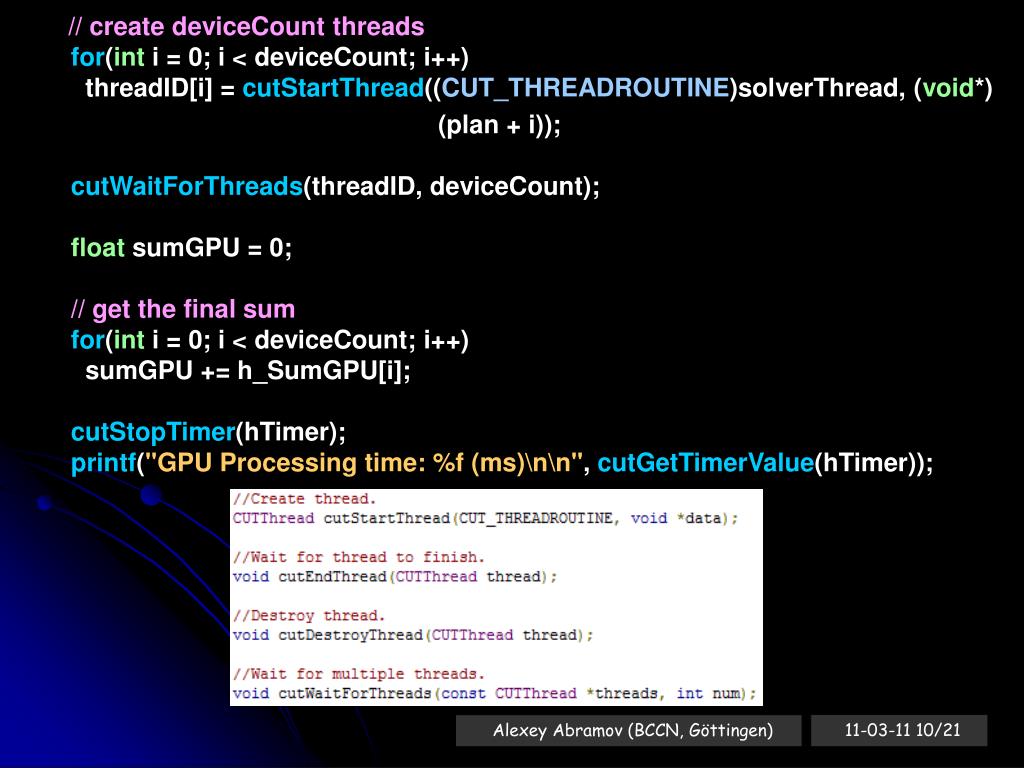1024x768 pixels.
Task: Click the "void cutEndThread" declaration line
Action: click(395, 577)
